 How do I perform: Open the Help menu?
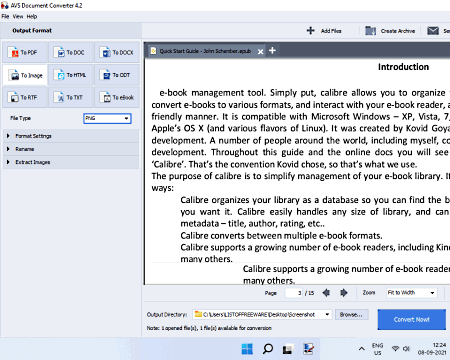32,16
